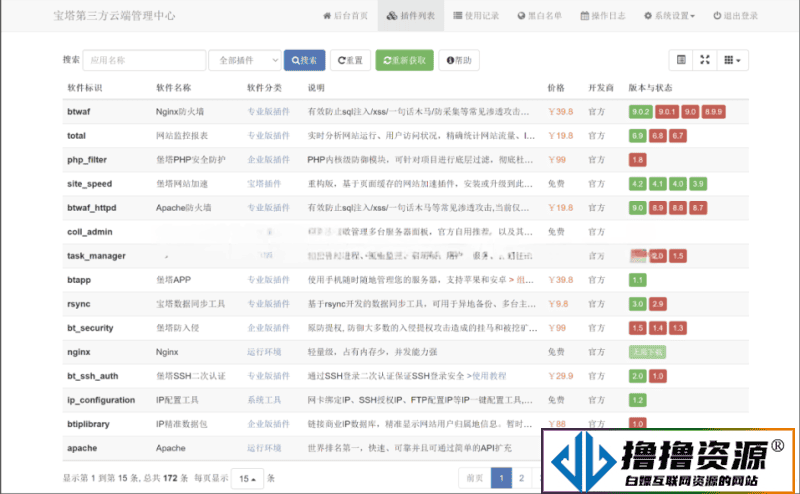Click the blue 搜索 button

coord(305,60)
